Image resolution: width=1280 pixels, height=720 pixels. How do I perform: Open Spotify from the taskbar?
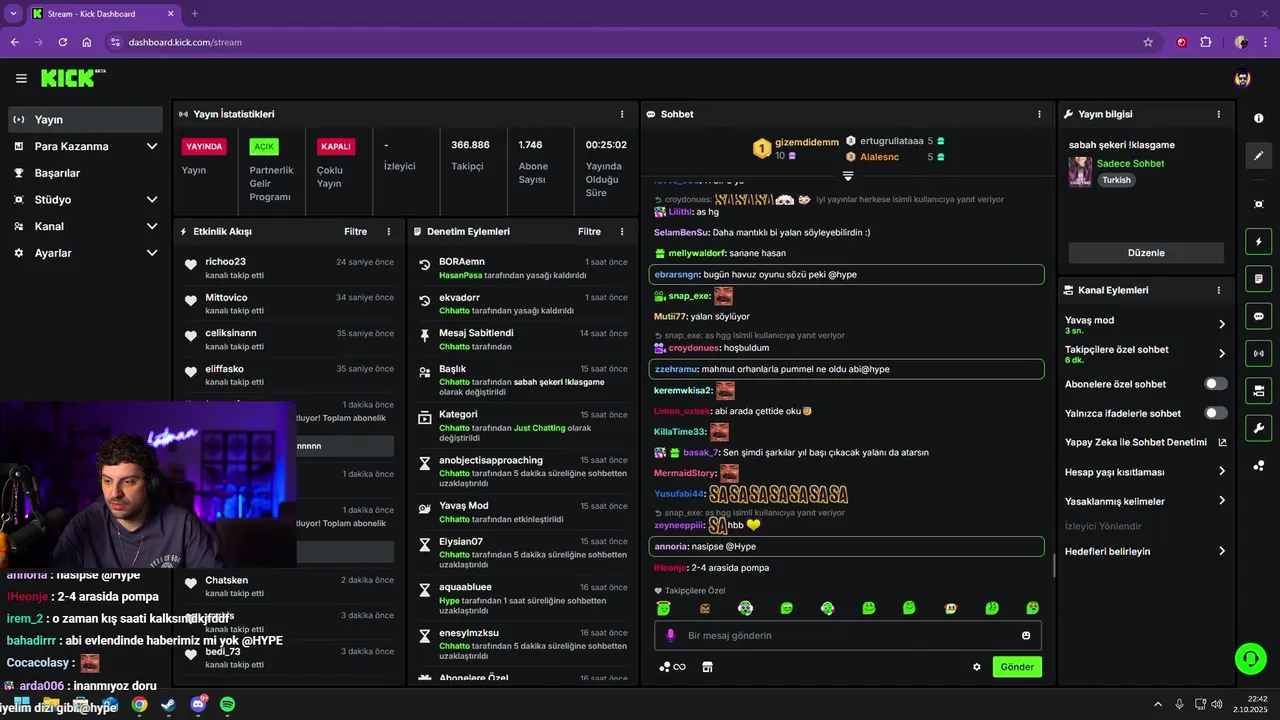(227, 704)
